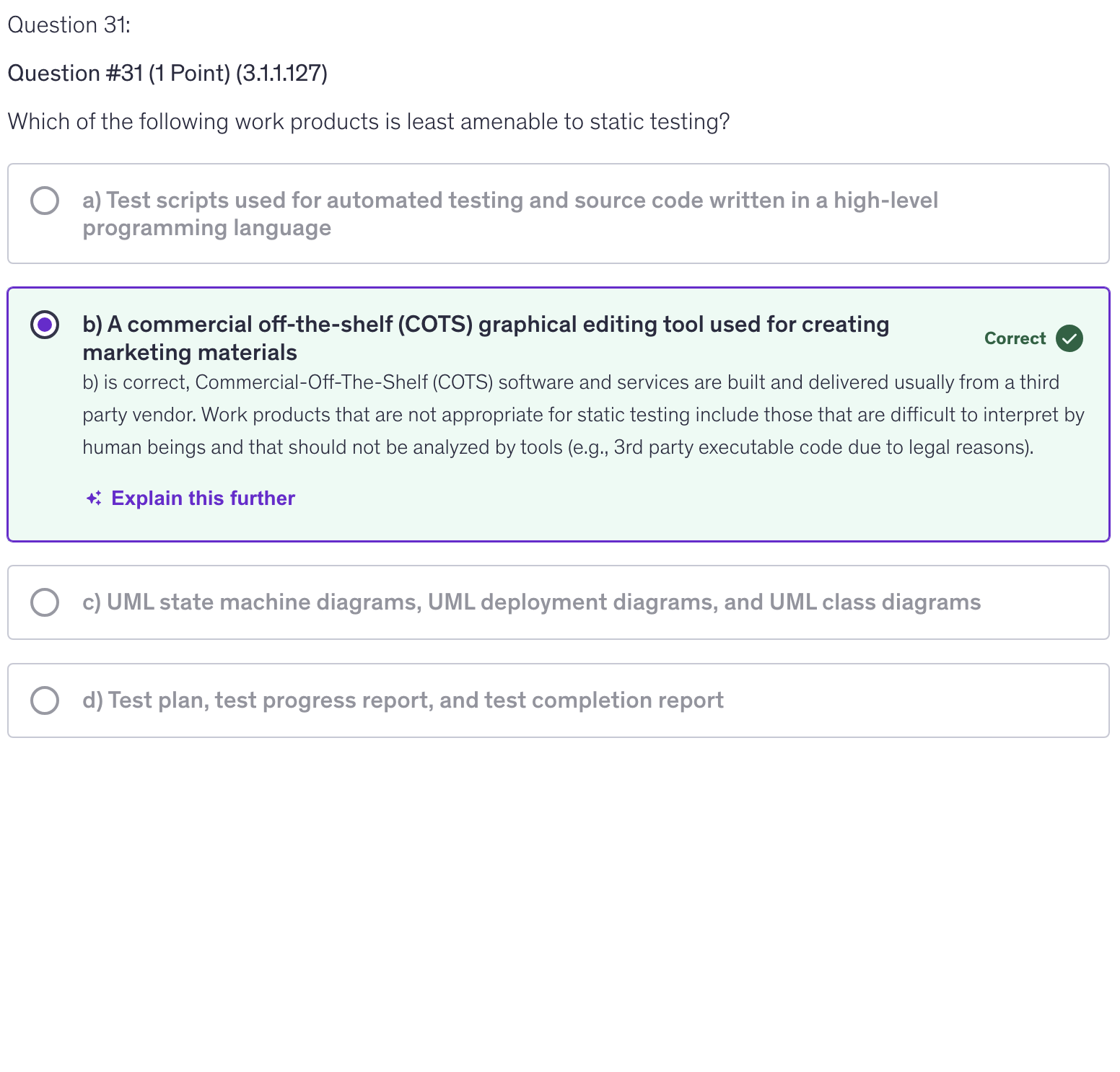Click the static testing question prompt text
This screenshot has height=1072, width=1120.
[368, 122]
